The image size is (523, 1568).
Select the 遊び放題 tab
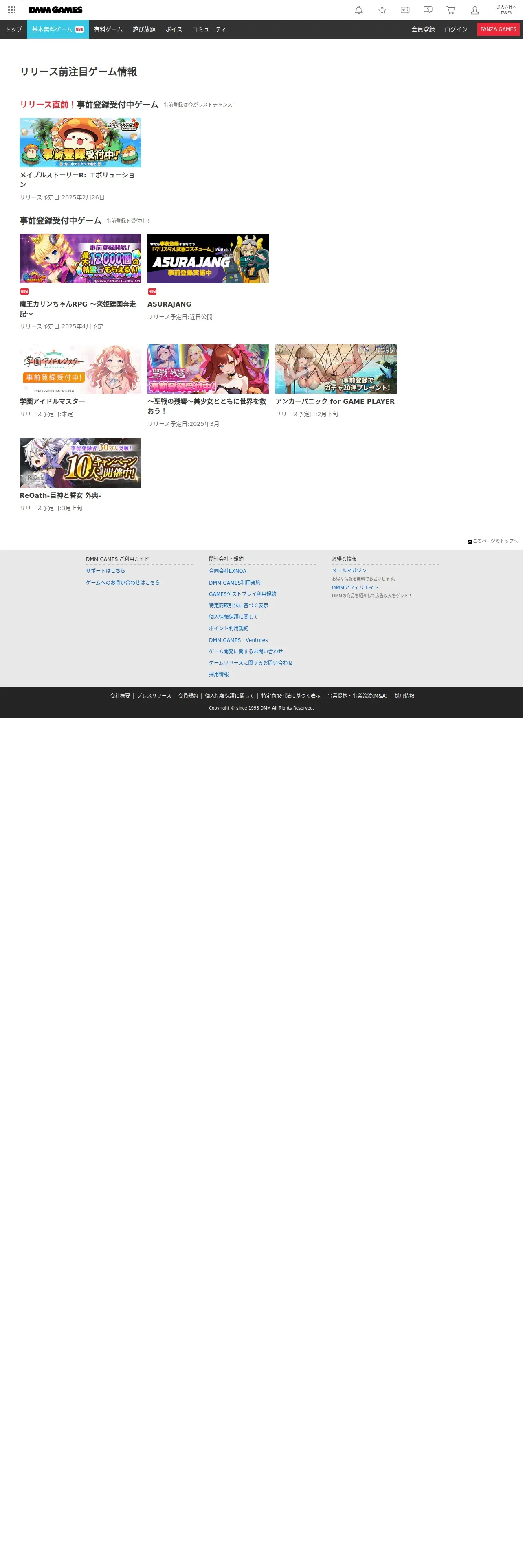[144, 29]
